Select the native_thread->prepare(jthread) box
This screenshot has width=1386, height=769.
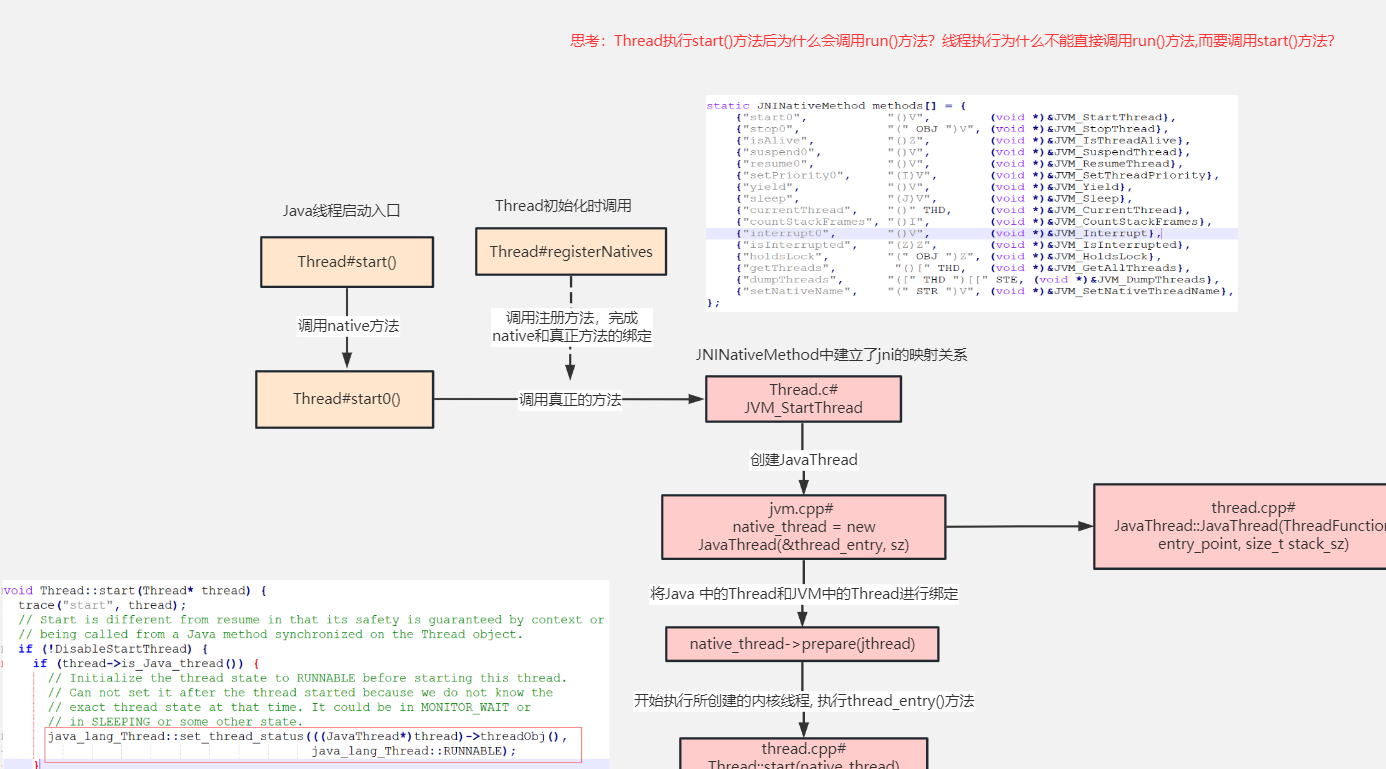point(802,644)
